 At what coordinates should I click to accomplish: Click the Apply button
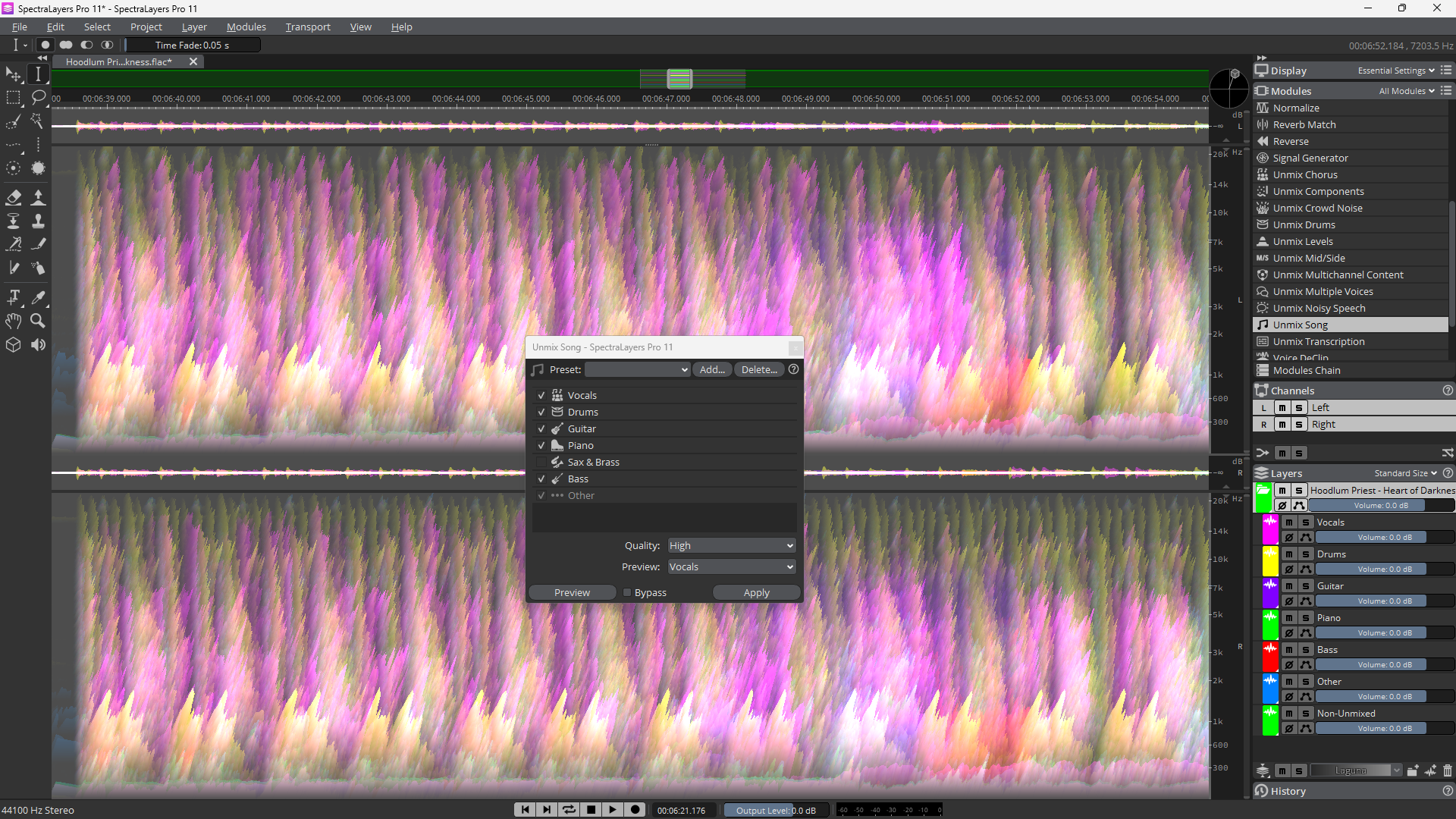756,592
